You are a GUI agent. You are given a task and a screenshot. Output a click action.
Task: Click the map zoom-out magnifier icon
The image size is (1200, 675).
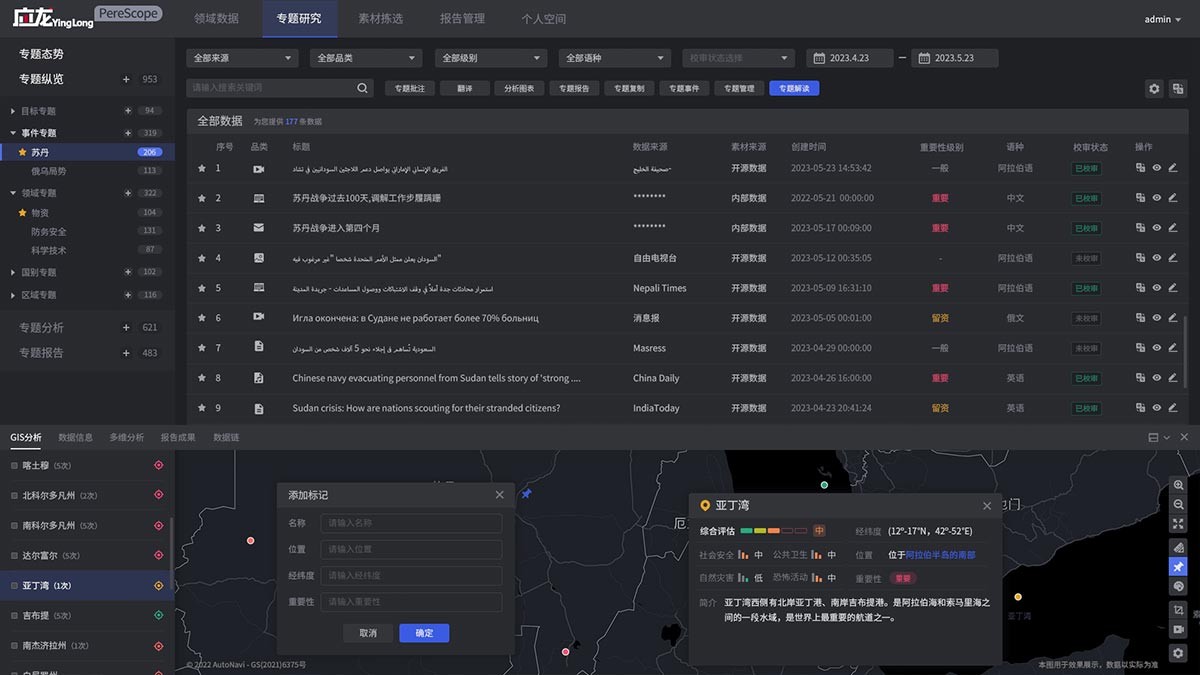point(1179,505)
